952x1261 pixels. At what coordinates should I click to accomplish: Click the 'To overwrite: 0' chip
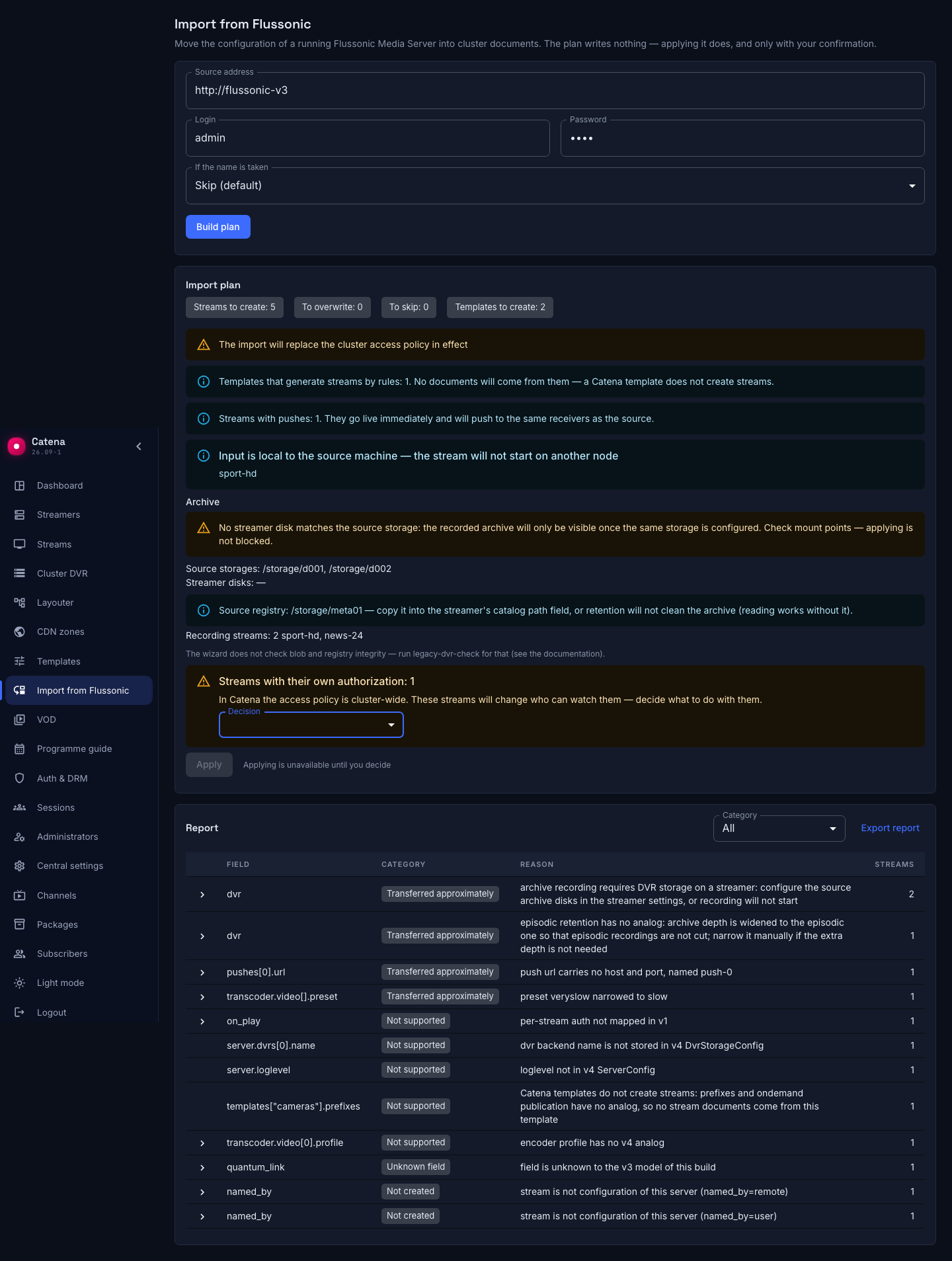point(333,307)
